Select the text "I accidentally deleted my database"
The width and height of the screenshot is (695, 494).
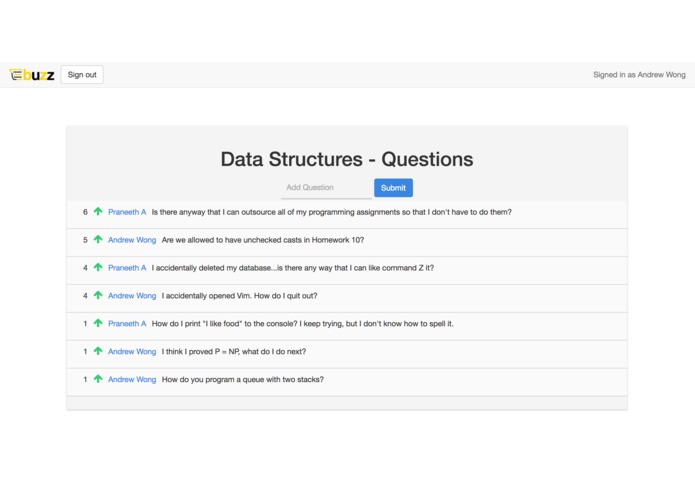pos(211,268)
